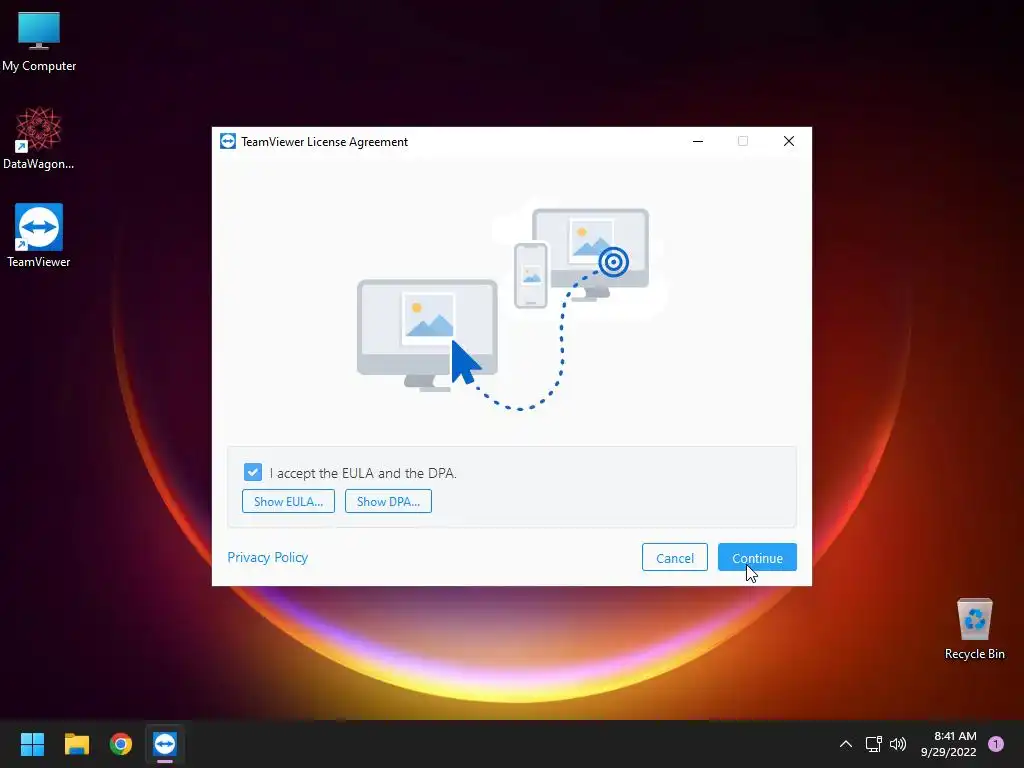
Task: Click the TeamViewer logo in dialog title bar
Action: click(228, 141)
